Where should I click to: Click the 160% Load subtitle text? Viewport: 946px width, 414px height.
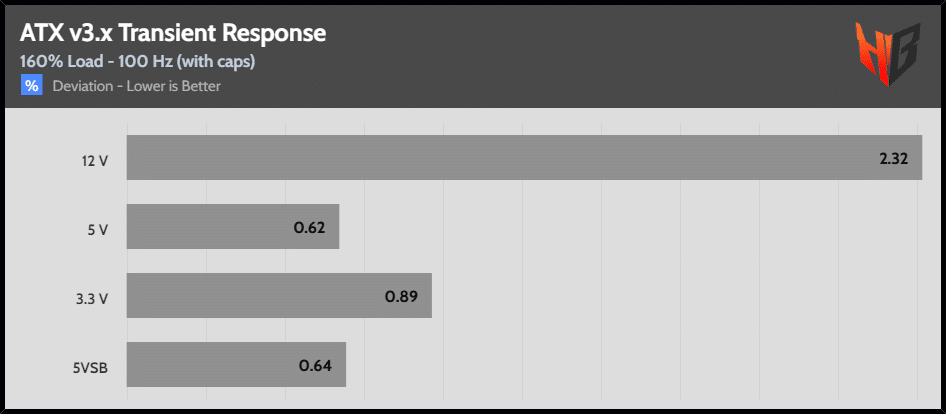138,62
